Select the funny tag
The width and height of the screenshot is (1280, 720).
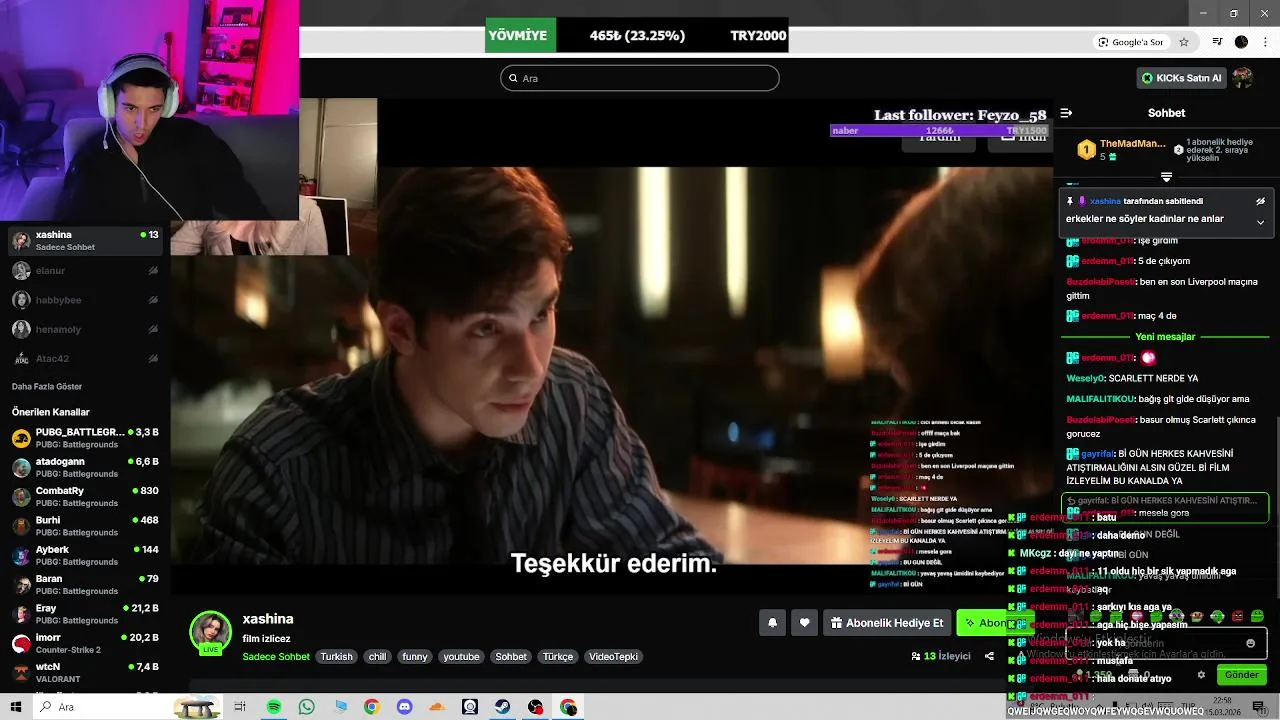[x=415, y=657]
